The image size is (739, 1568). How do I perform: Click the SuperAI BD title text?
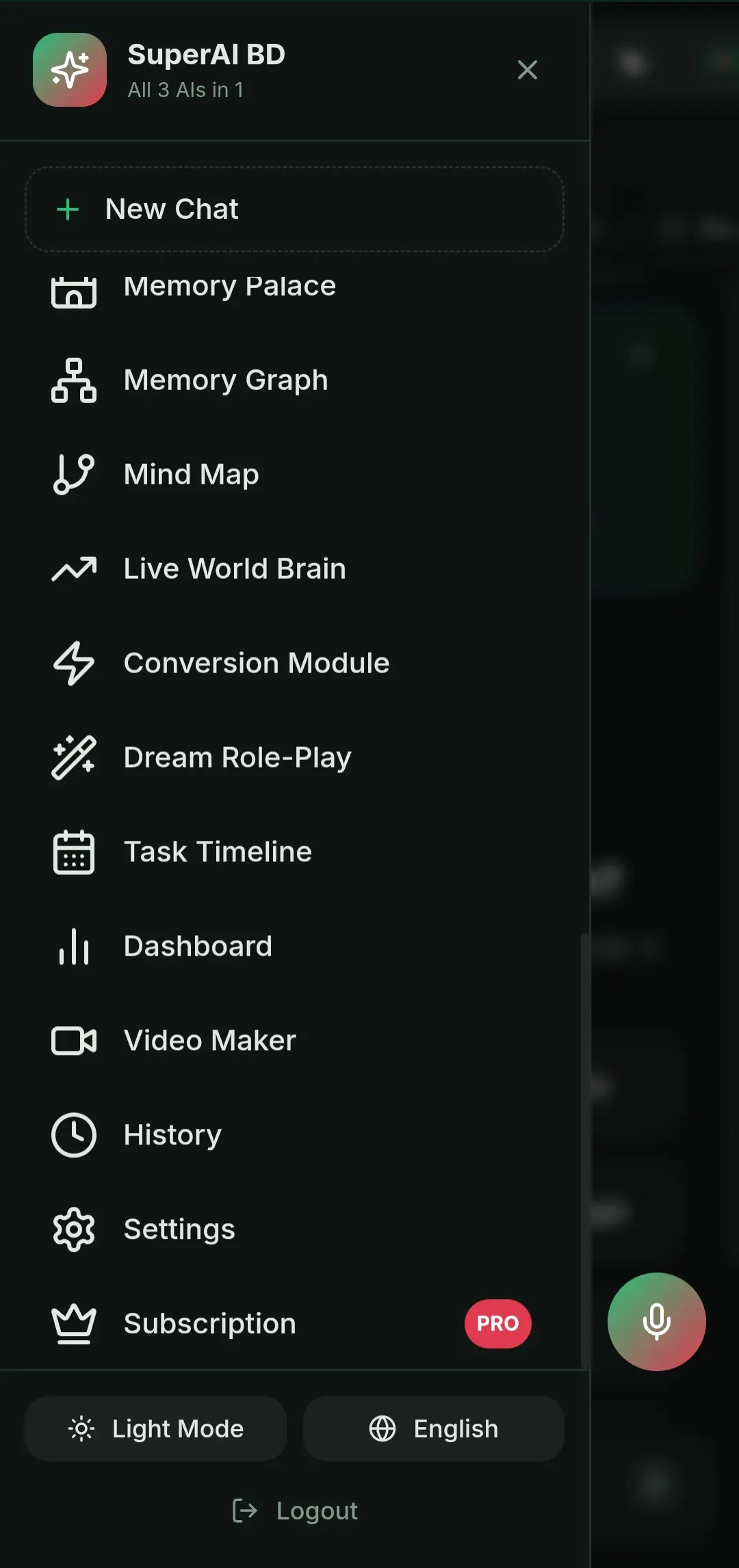[x=206, y=55]
